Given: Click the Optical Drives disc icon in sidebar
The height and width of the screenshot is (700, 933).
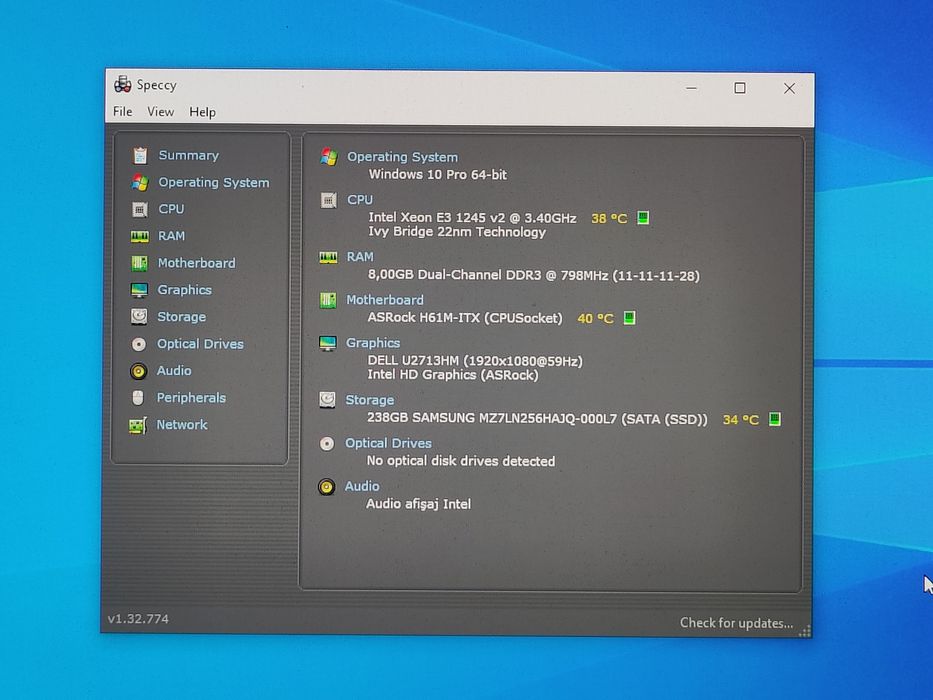Looking at the screenshot, I should click(x=139, y=344).
